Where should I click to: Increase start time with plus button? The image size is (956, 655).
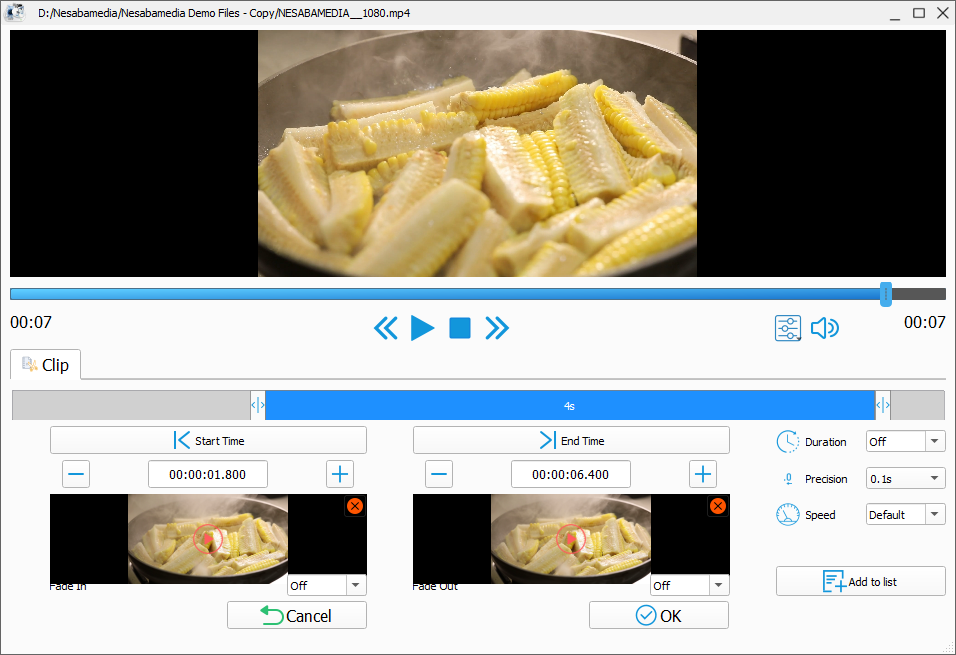[340, 474]
